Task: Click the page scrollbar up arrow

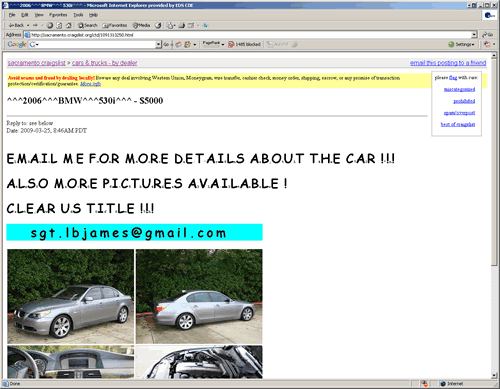Action: 494,55
